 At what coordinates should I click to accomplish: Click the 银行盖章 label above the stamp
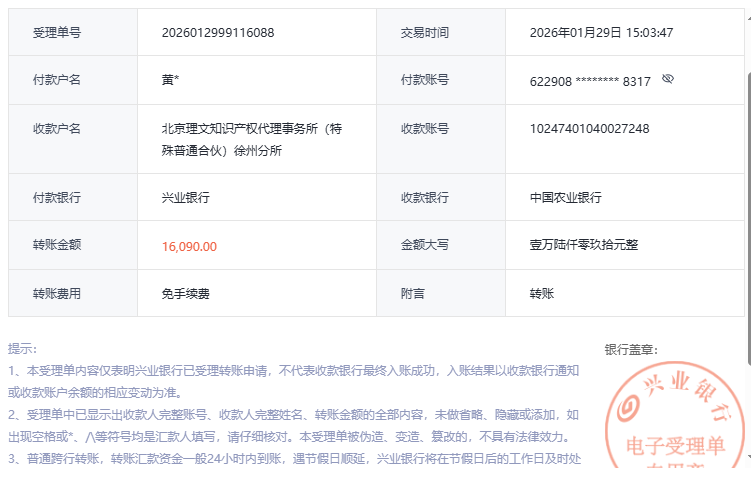631,350
